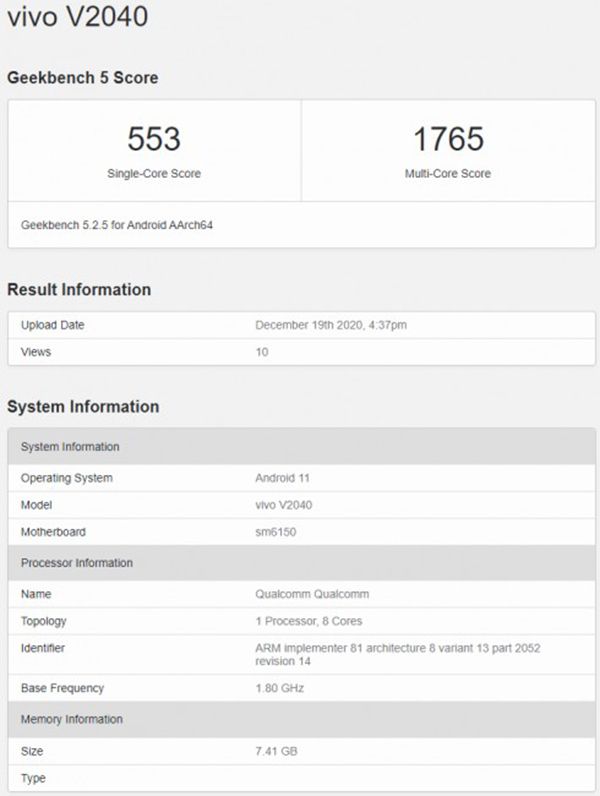Image resolution: width=600 pixels, height=796 pixels.
Task: Click the 1.80 GHz base frequency value
Action: (279, 688)
